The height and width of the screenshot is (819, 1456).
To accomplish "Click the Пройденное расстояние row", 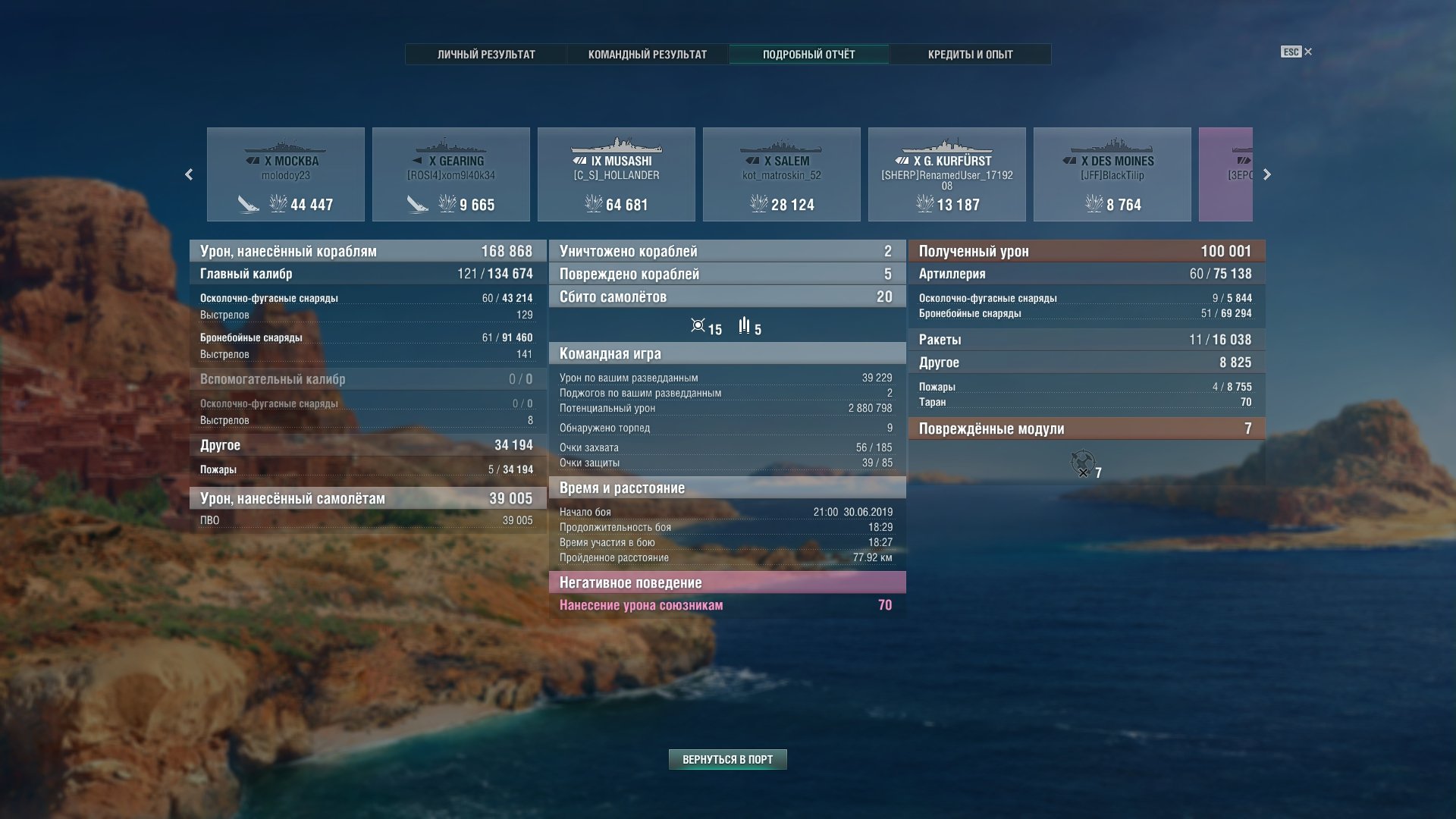I will coord(727,557).
